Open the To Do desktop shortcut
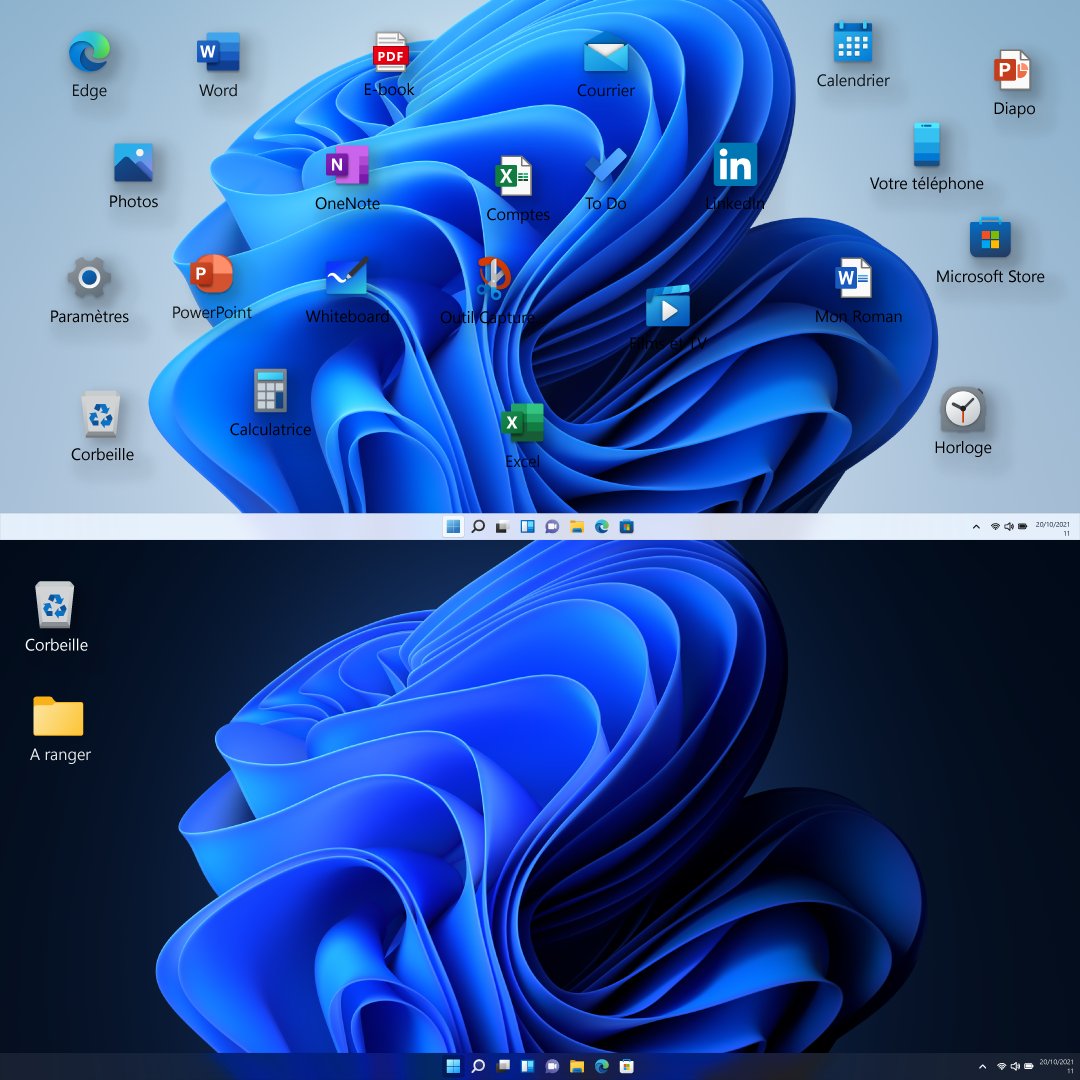The width and height of the screenshot is (1080, 1080). point(605,165)
